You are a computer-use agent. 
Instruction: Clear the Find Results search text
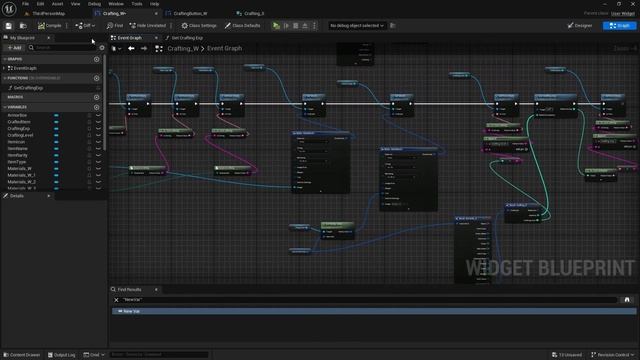point(116,300)
